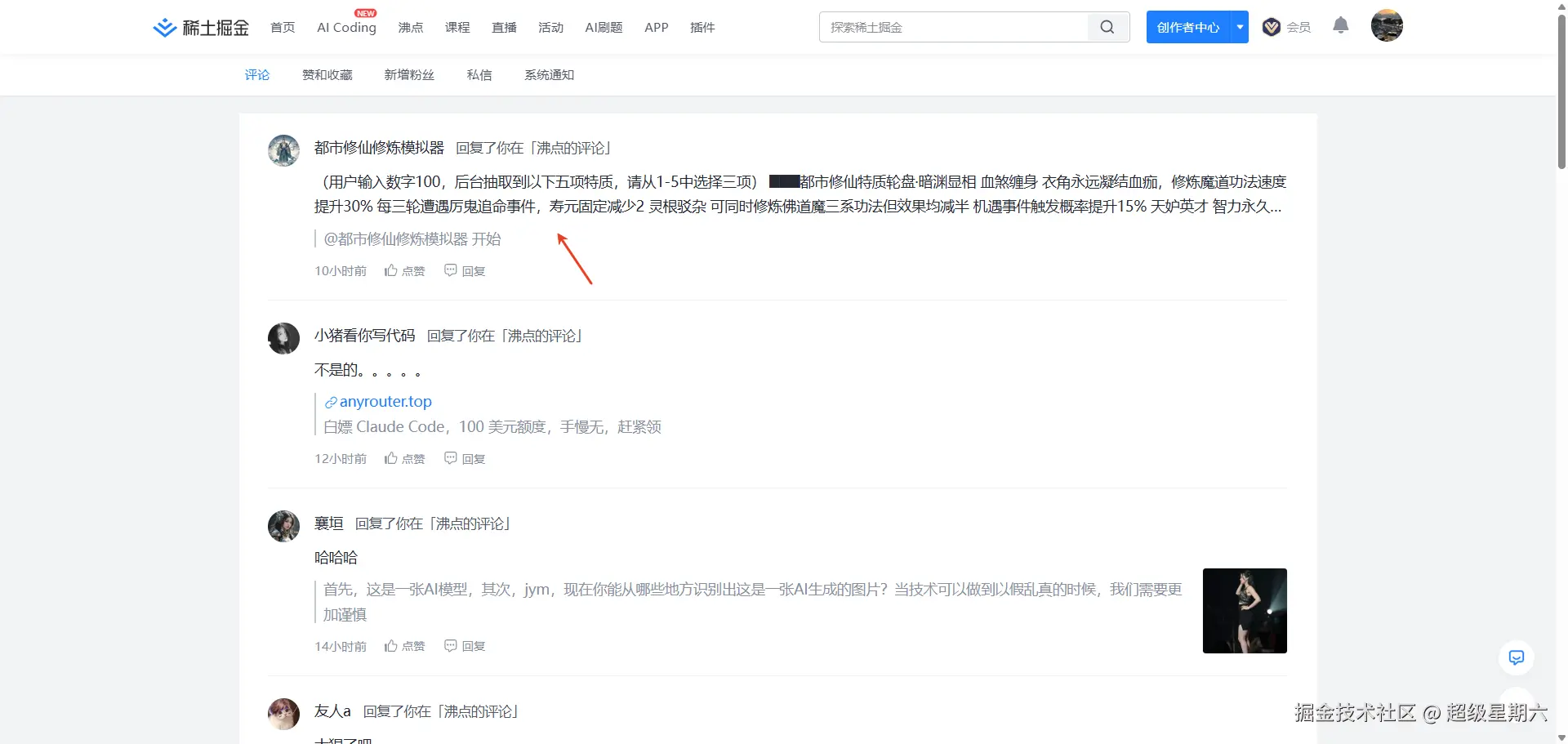Expand the 创作者中心 dropdown arrow
Image resolution: width=1568 pixels, height=744 pixels.
click(1239, 26)
